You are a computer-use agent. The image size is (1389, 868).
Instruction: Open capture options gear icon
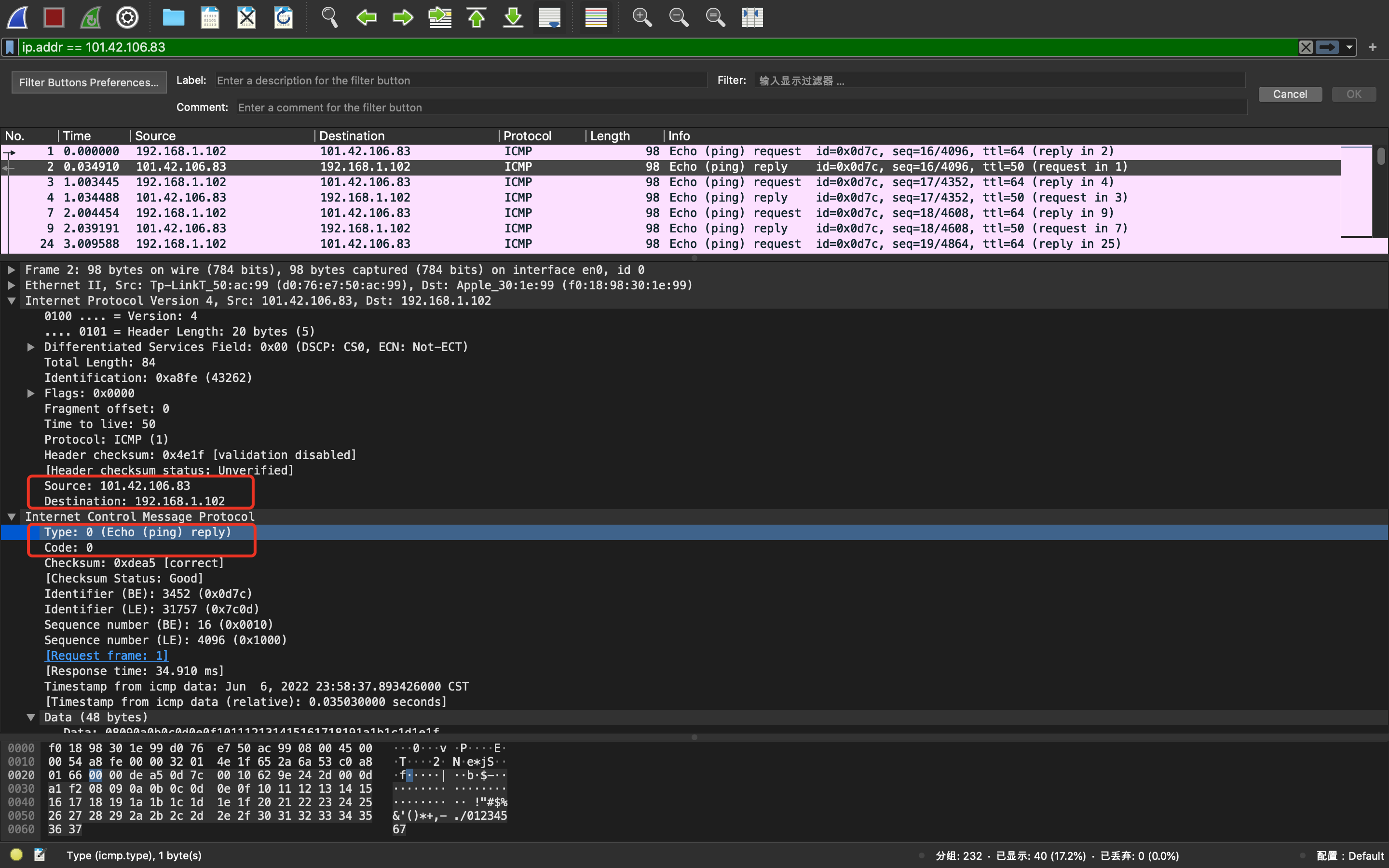[x=127, y=18]
